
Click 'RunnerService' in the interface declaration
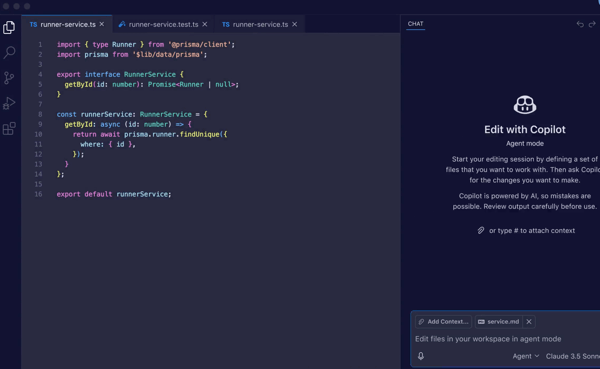coord(150,74)
